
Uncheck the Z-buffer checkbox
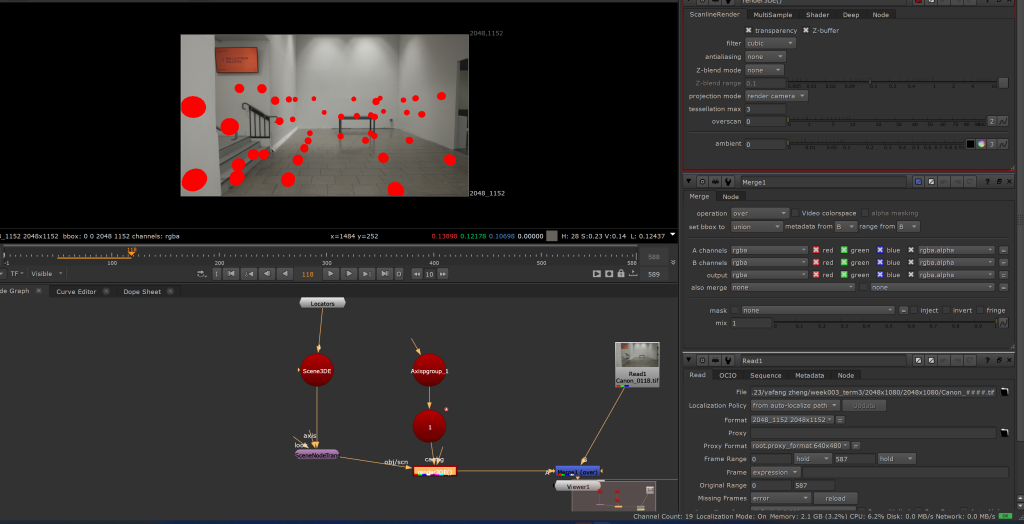(x=804, y=31)
